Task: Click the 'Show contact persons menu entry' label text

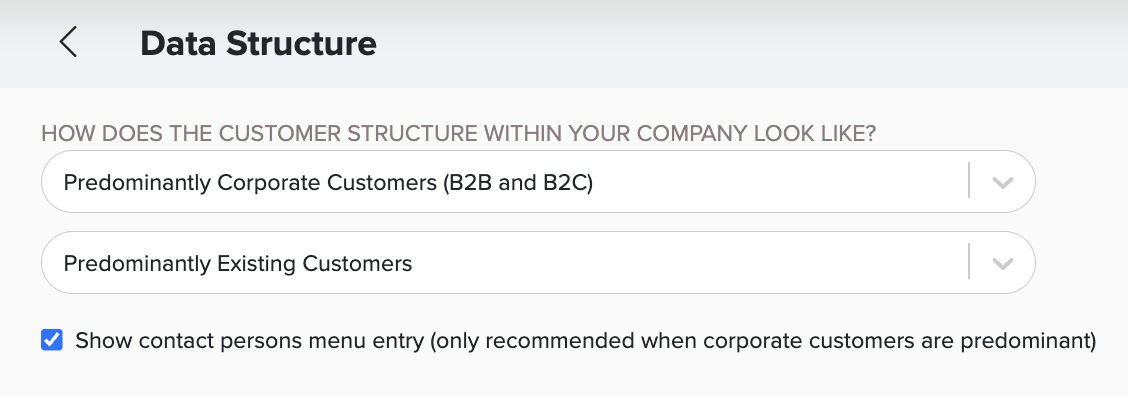Action: [x=250, y=341]
